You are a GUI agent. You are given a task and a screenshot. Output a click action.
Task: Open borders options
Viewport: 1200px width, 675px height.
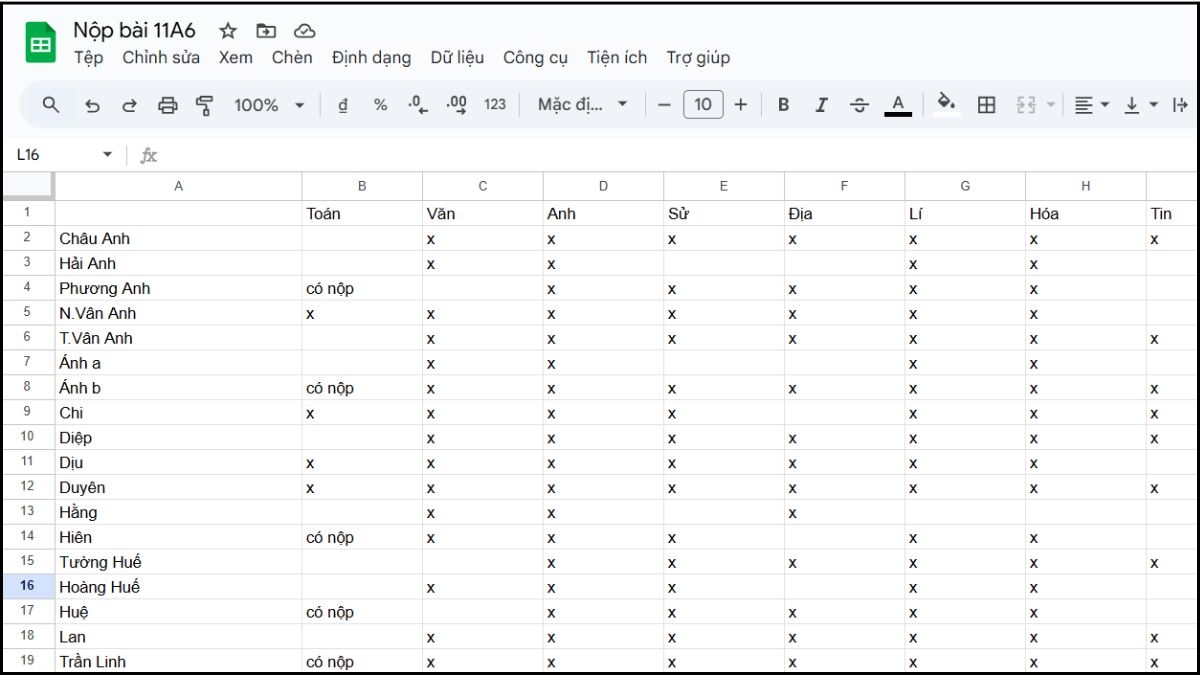pos(986,104)
